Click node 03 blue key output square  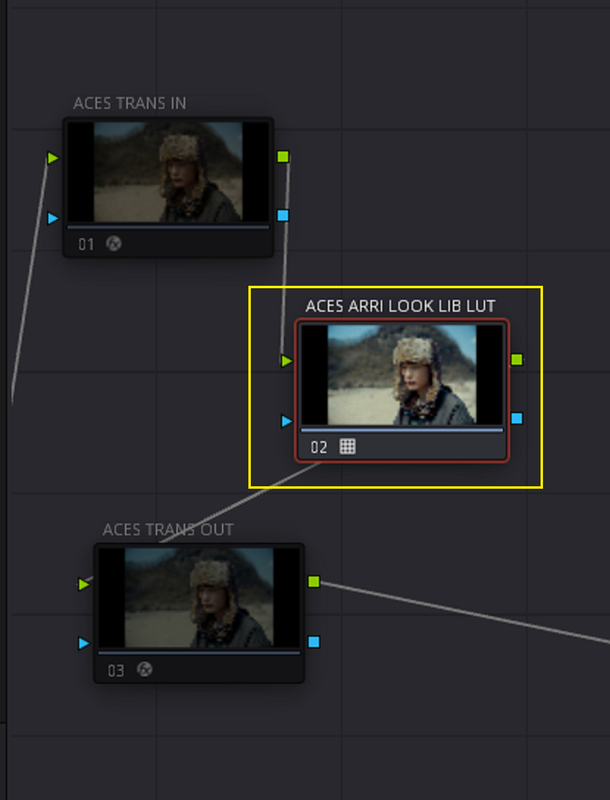pyautogui.click(x=314, y=642)
